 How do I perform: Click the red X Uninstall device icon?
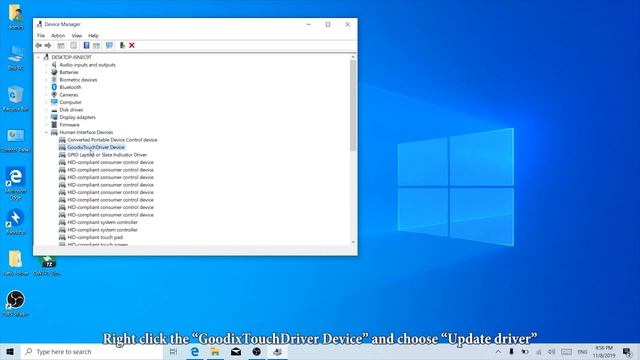click(x=132, y=45)
